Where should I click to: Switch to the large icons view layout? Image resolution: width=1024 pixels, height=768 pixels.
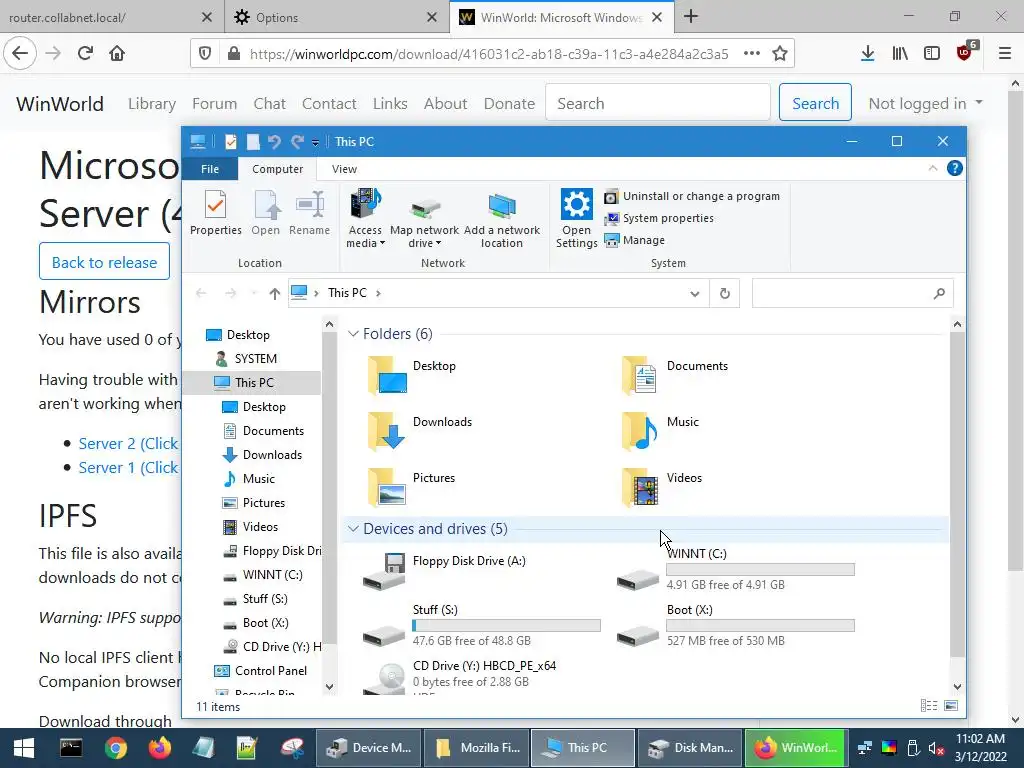point(951,706)
